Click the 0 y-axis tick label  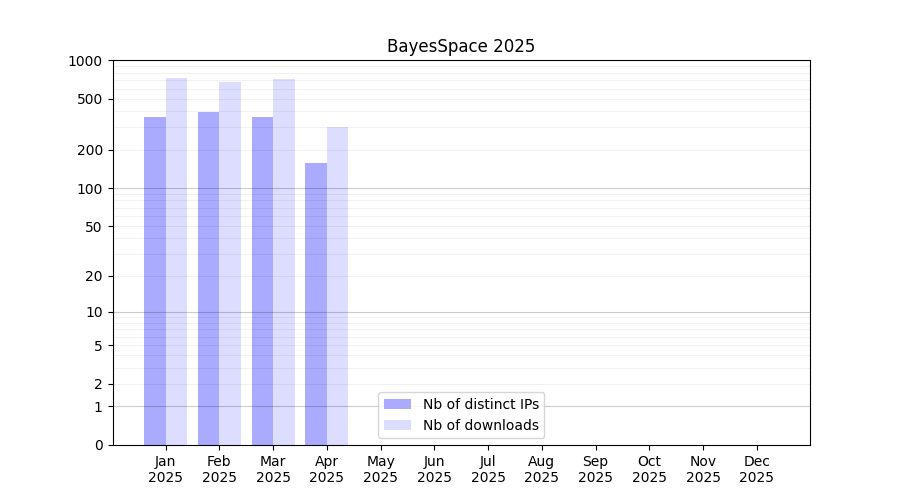point(98,445)
